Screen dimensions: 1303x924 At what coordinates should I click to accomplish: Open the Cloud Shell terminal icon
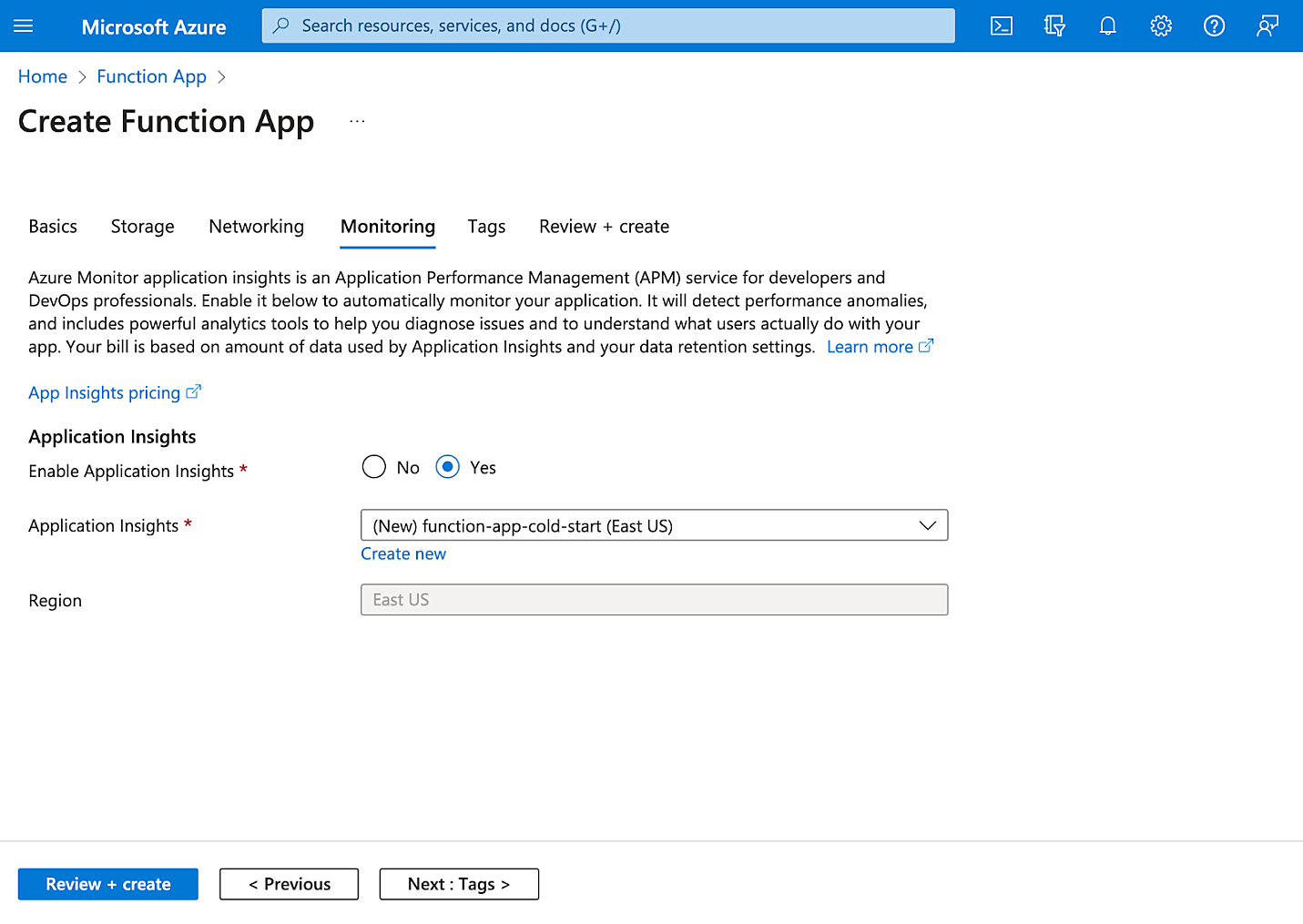pyautogui.click(x=1001, y=25)
